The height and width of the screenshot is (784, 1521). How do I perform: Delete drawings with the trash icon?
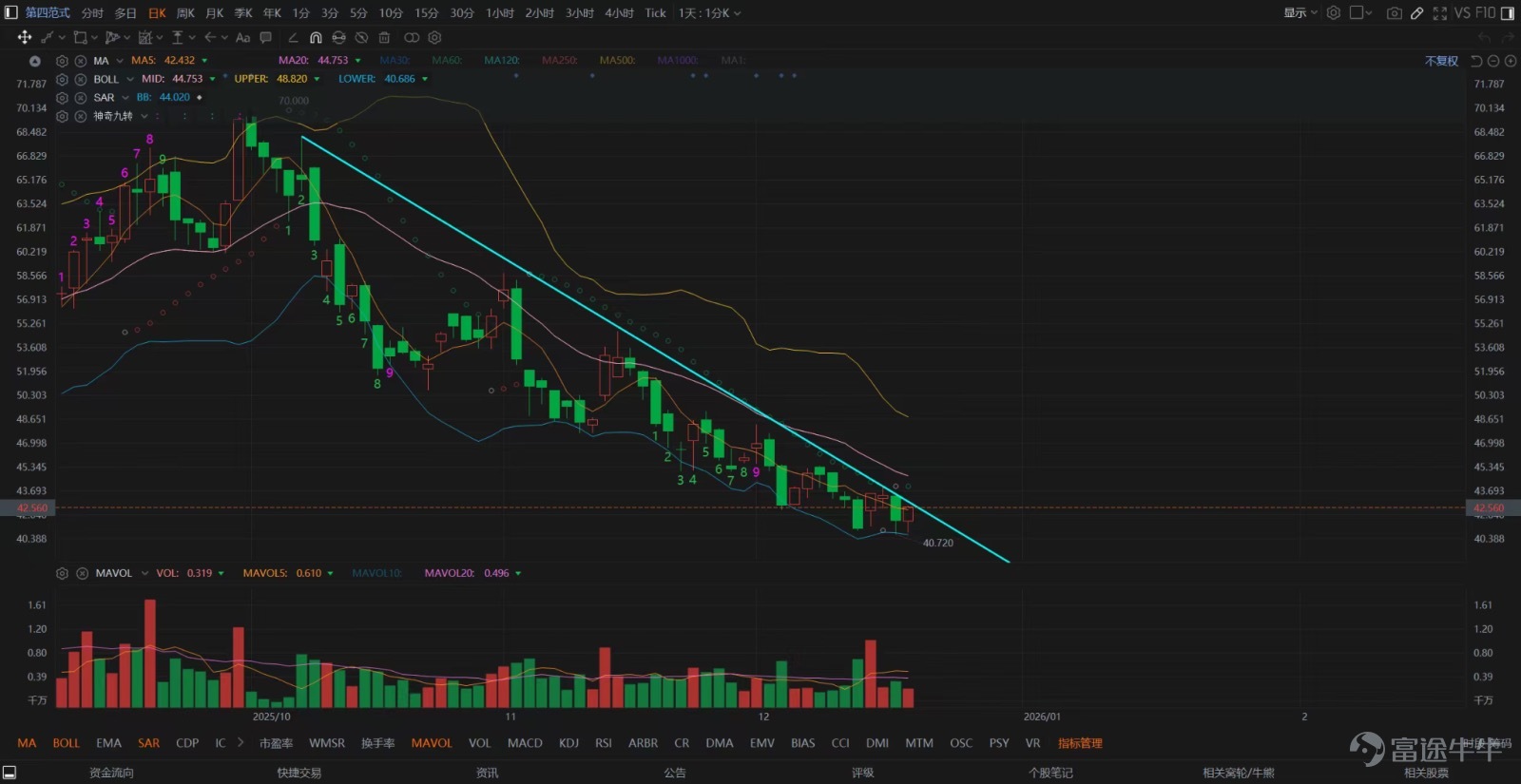[x=384, y=37]
